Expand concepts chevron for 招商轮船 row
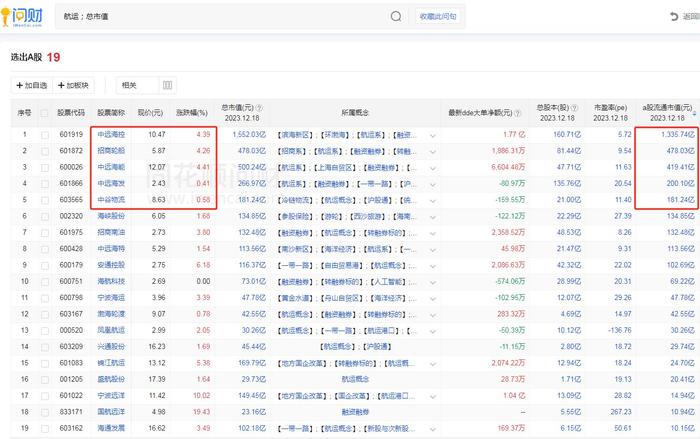This screenshot has height=439, width=700. point(433,152)
